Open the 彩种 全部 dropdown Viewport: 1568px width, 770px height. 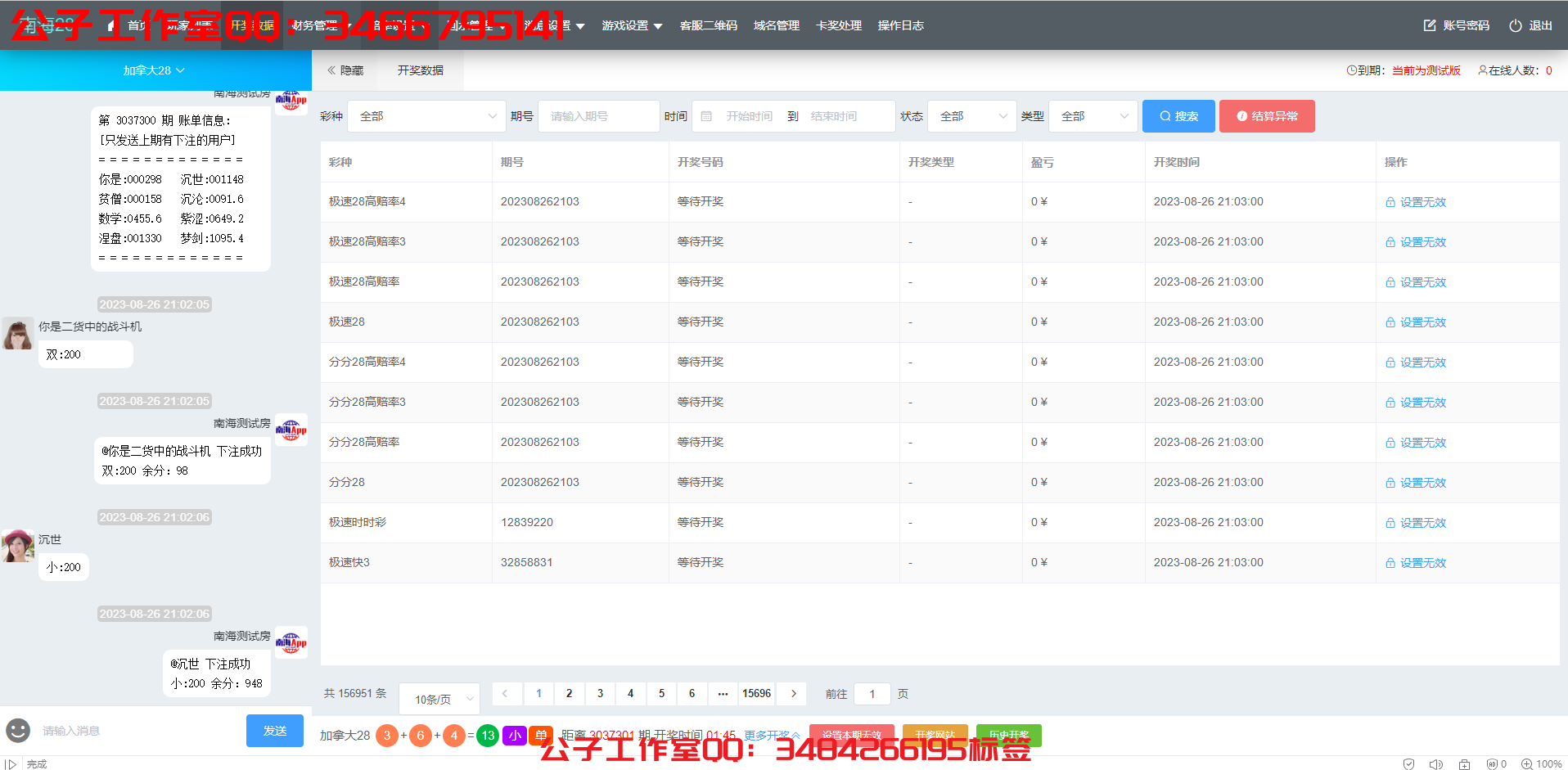coord(426,116)
